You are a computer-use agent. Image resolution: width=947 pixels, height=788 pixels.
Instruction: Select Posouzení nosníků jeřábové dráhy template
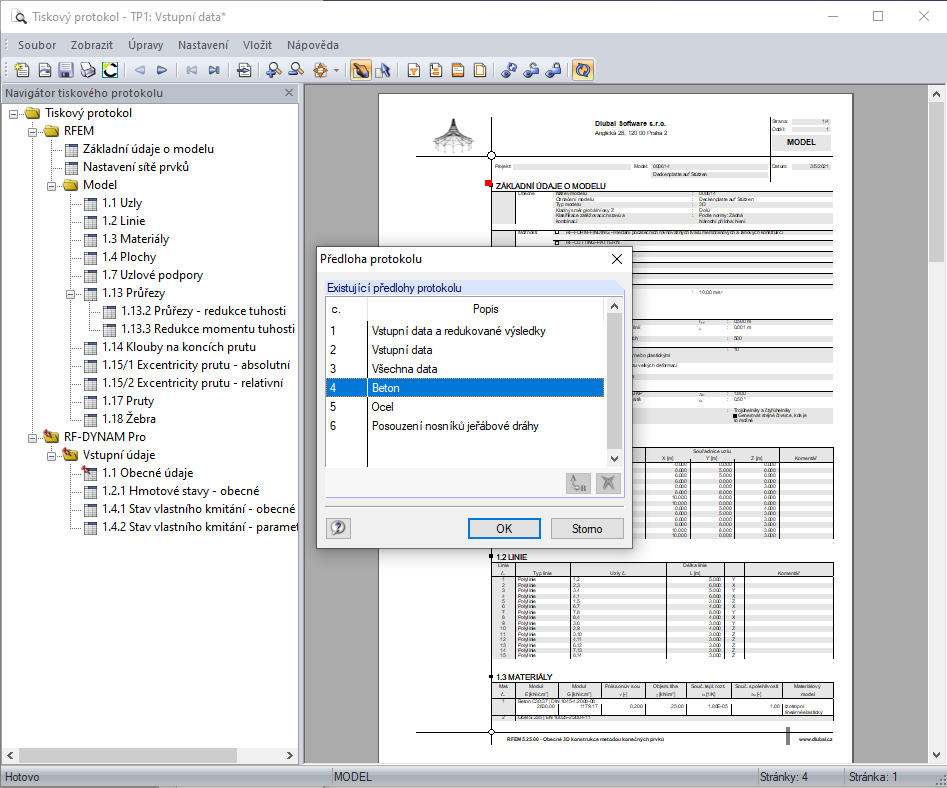464,426
